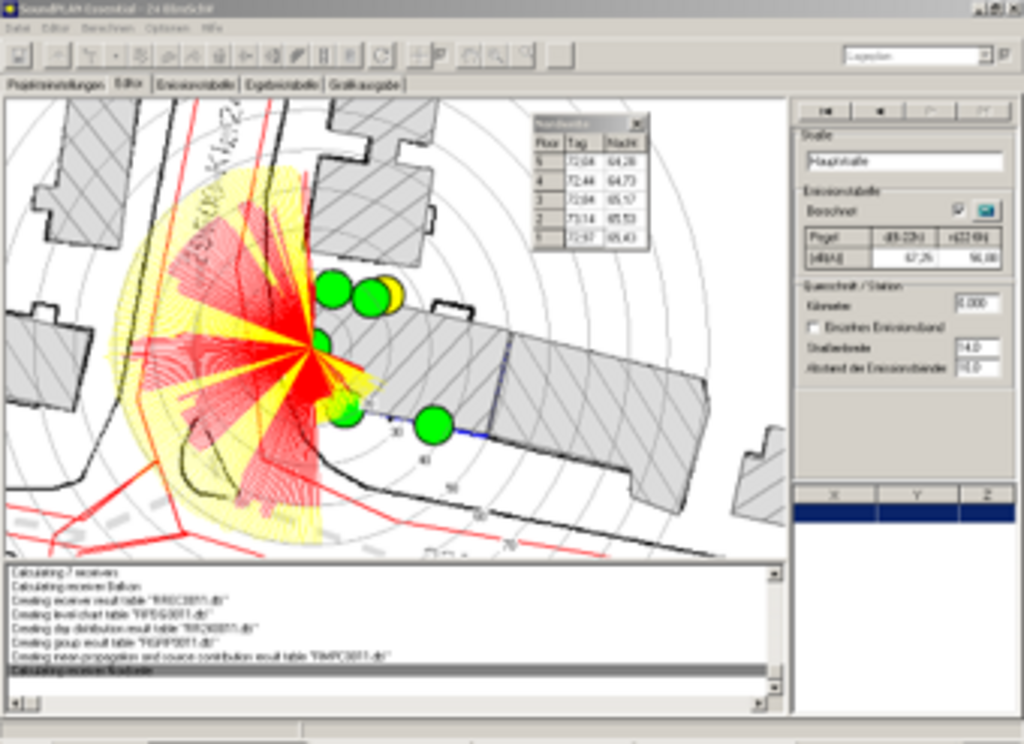Click the green receiver circle on the blue line

[434, 425]
